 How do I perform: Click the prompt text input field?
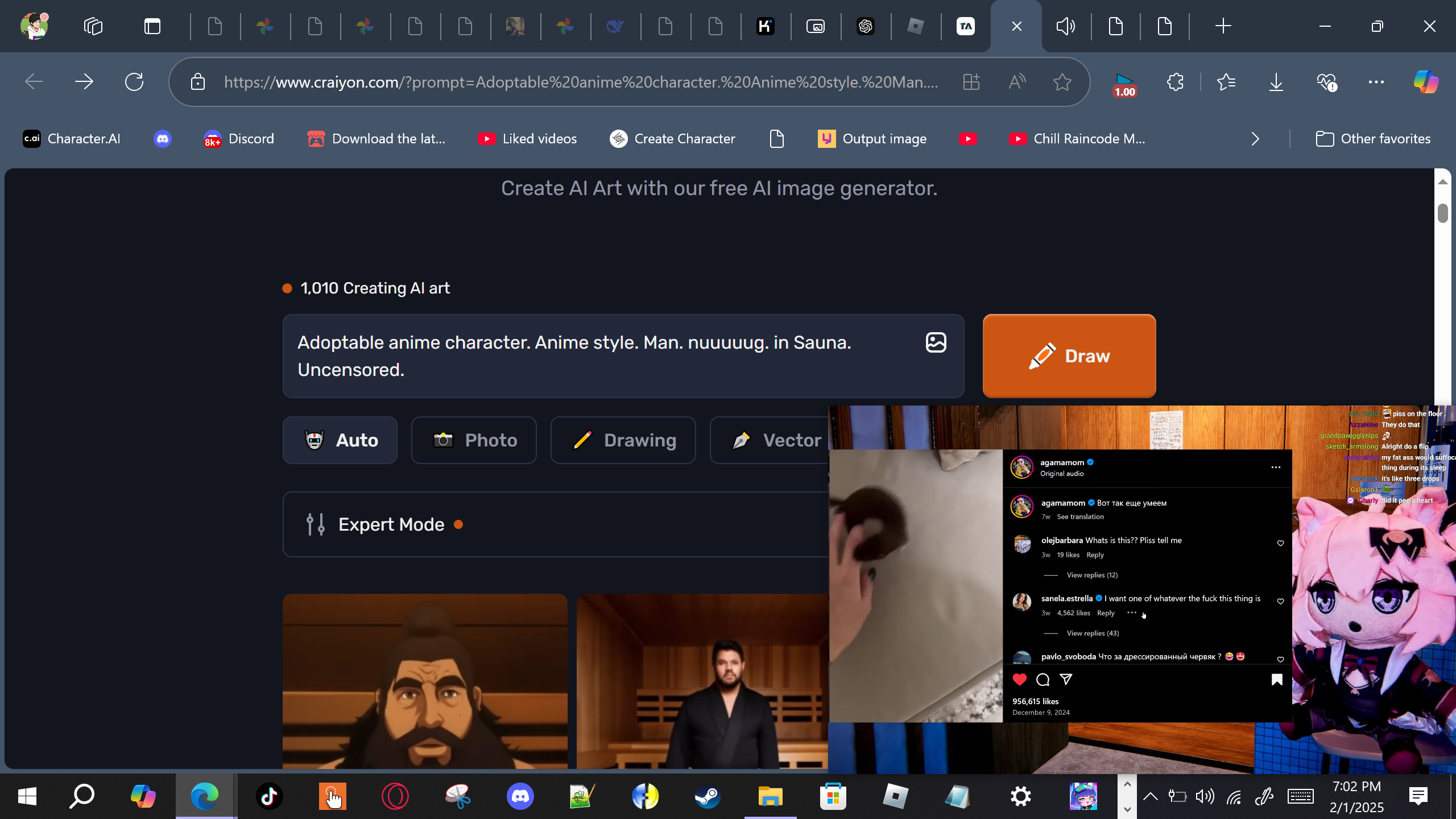(603, 356)
